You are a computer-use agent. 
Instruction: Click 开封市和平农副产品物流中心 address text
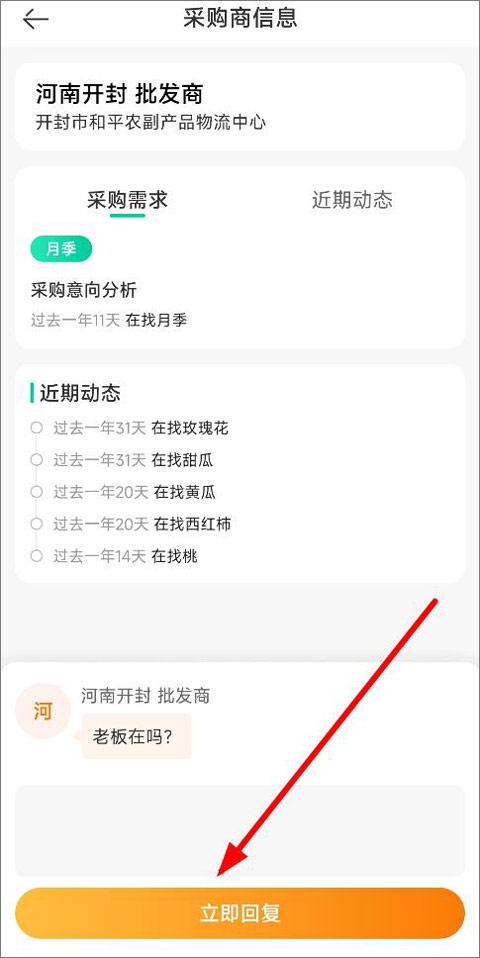tap(151, 122)
